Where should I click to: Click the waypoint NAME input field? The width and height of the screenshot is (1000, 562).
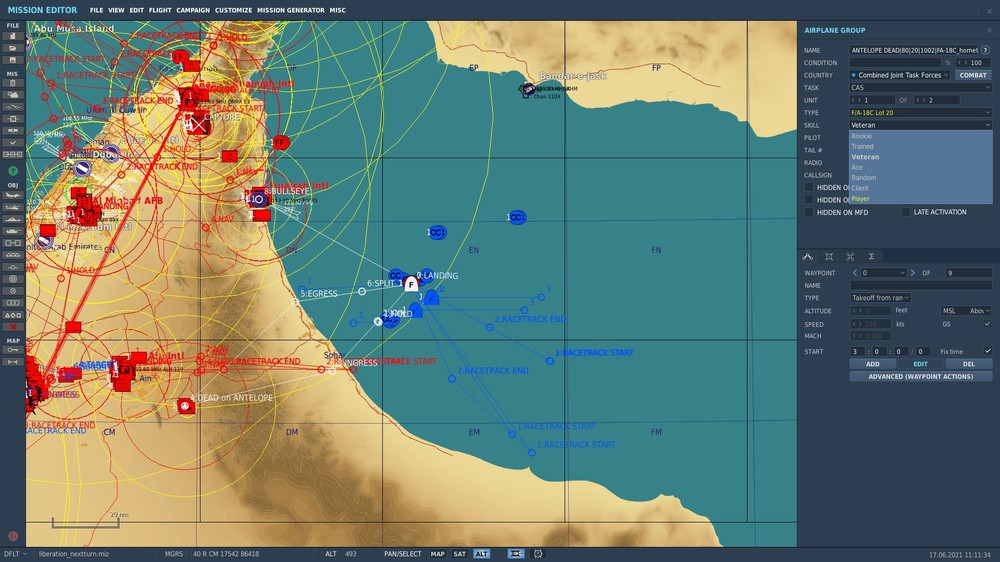tap(920, 285)
